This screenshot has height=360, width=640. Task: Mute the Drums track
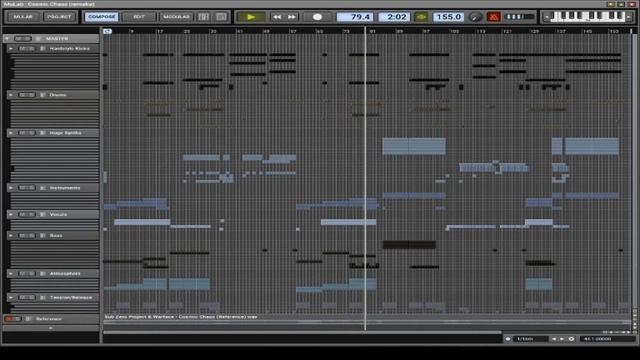23,95
